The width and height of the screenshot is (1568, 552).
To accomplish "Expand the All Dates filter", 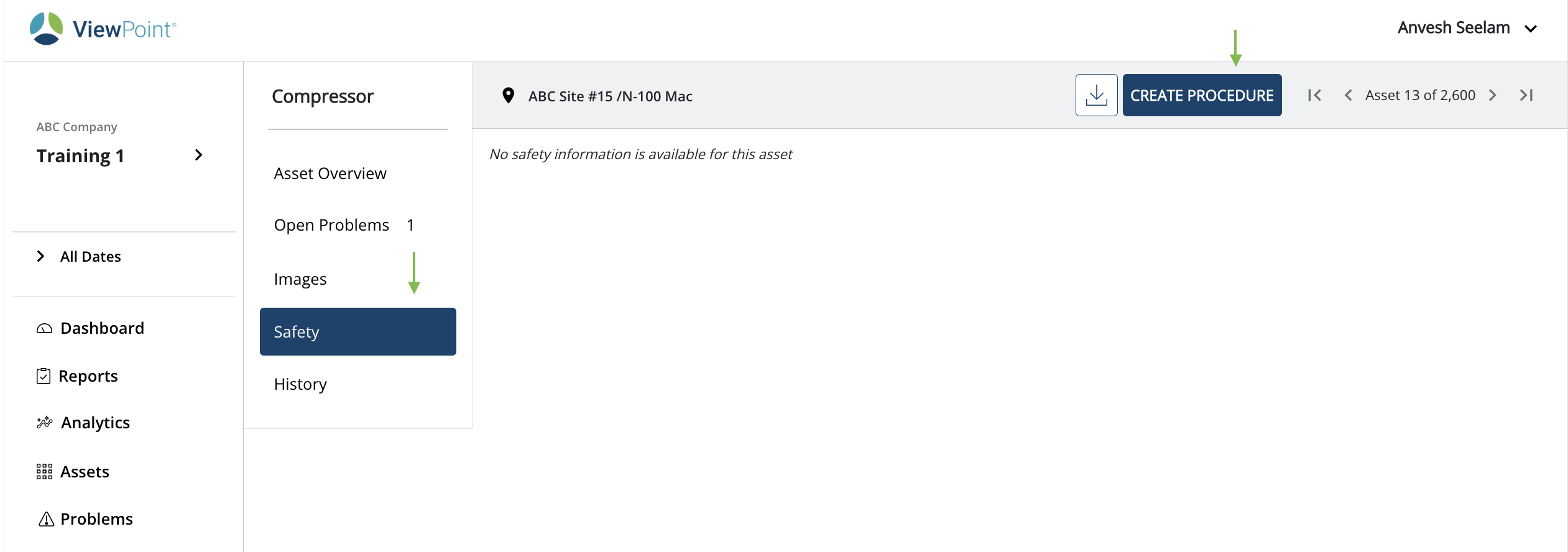I will pos(41,256).
